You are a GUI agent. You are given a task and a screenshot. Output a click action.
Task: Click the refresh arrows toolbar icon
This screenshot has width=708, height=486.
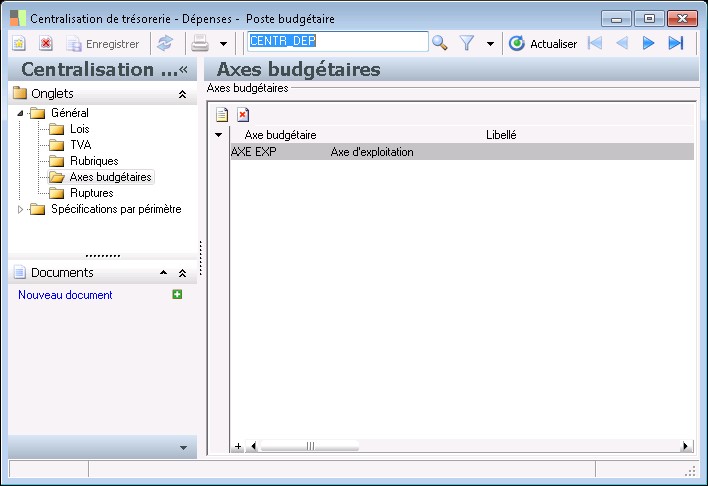pos(165,44)
